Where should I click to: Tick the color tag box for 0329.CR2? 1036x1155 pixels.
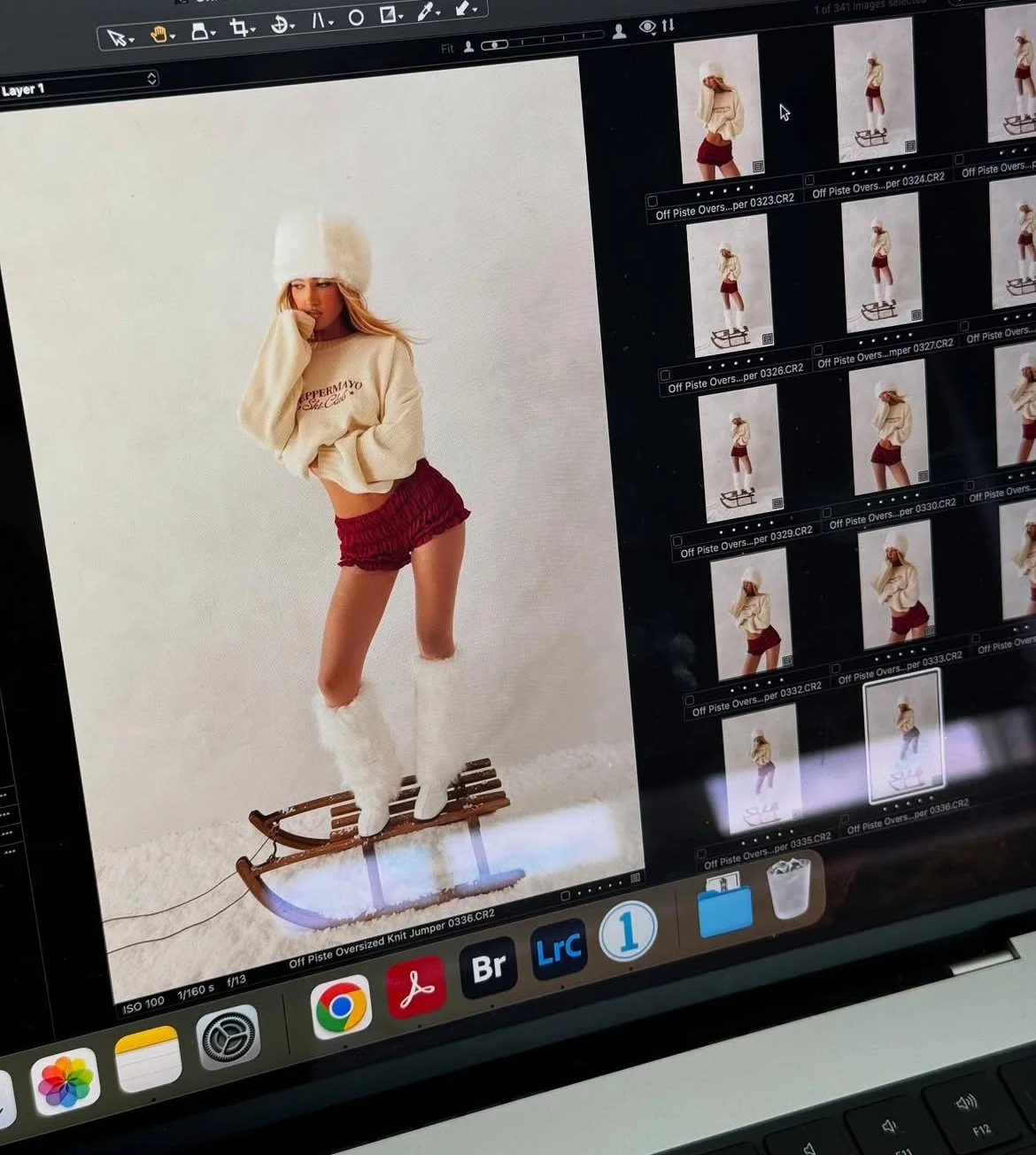[677, 540]
